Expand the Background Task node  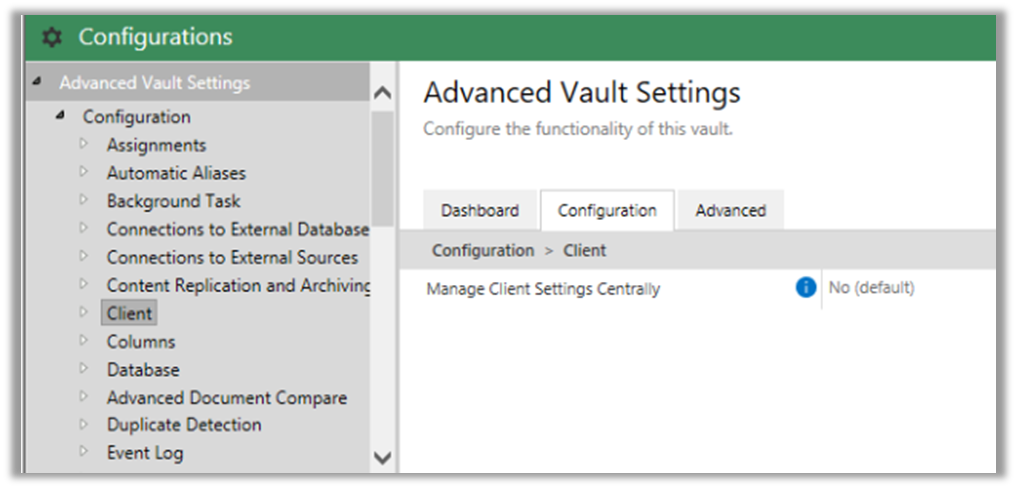(x=83, y=200)
